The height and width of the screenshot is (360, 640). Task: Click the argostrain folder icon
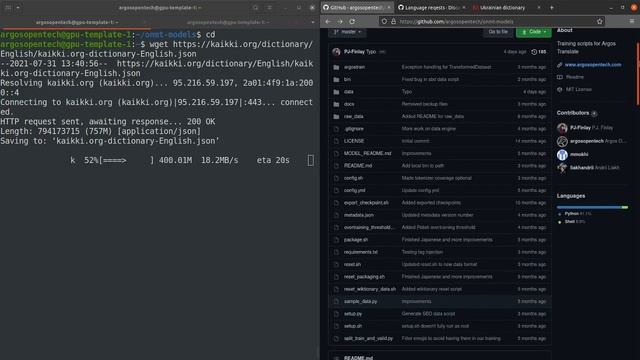tap(336, 67)
